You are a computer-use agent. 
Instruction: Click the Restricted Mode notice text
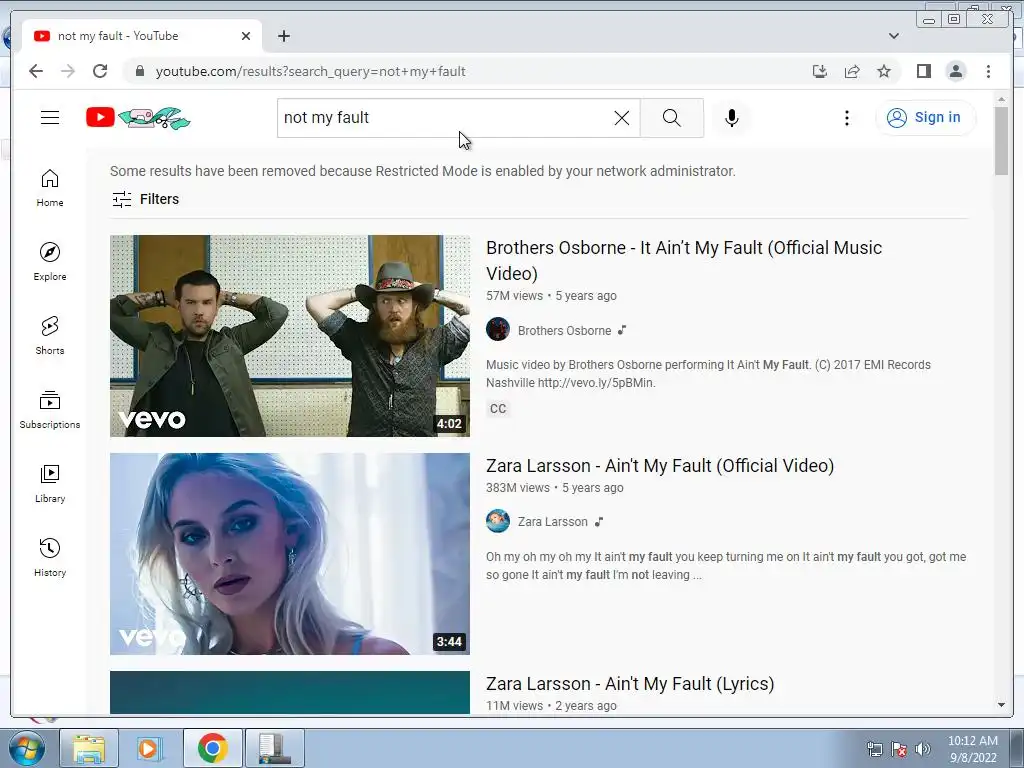point(423,171)
